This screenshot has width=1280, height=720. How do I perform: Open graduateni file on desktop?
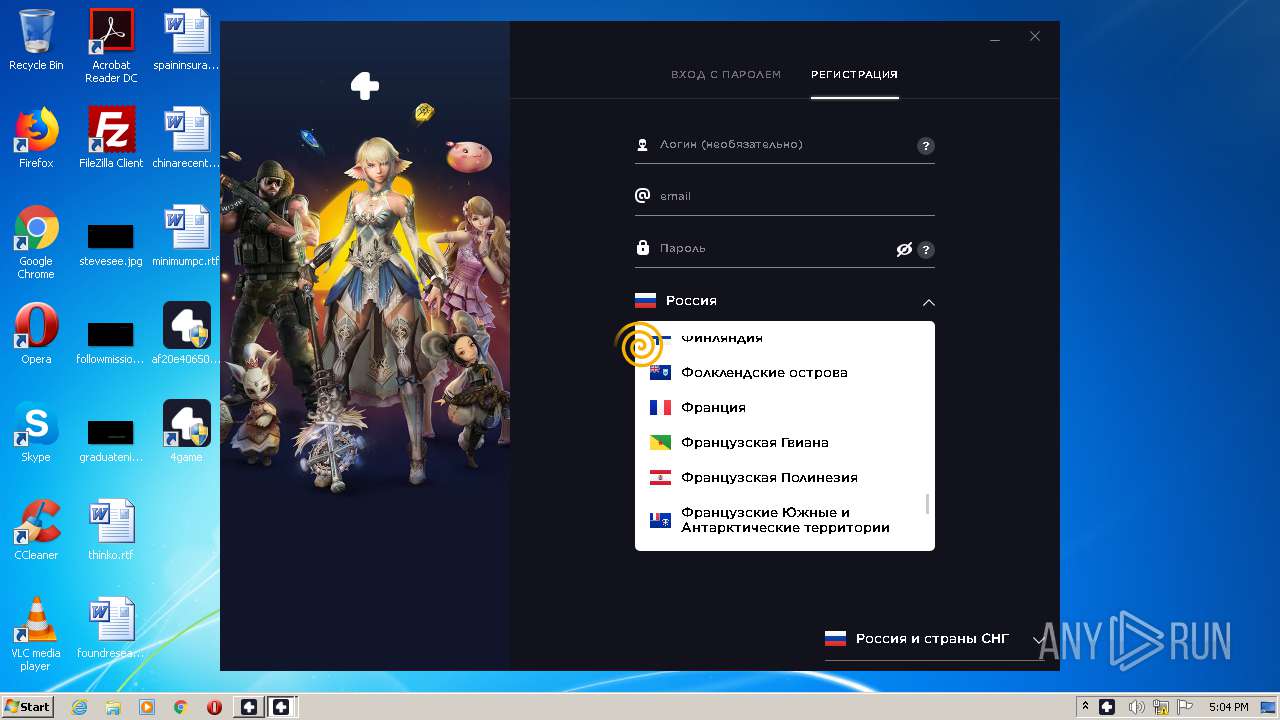pos(111,439)
